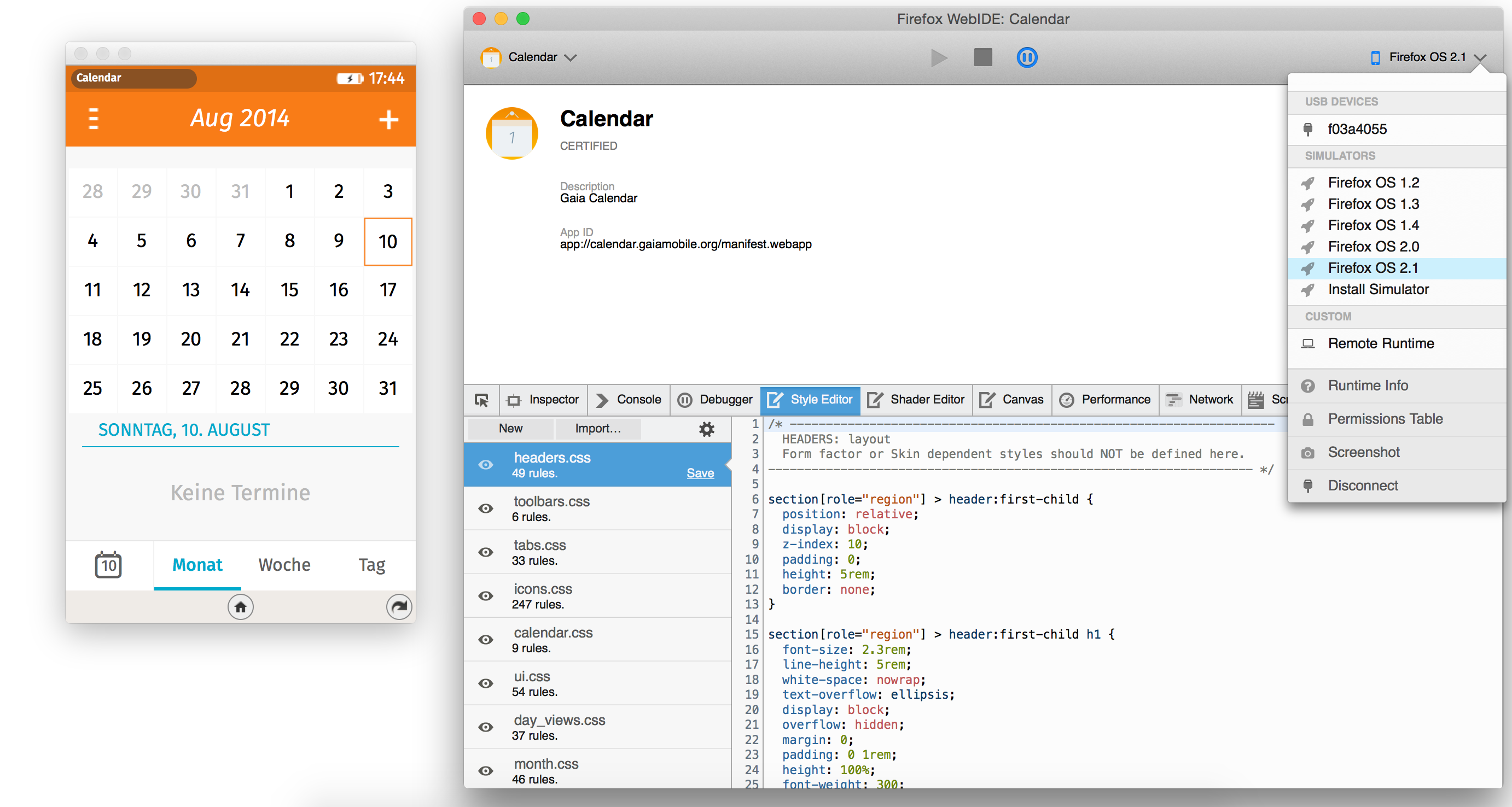Select day 15 in calendar grid

tap(289, 290)
